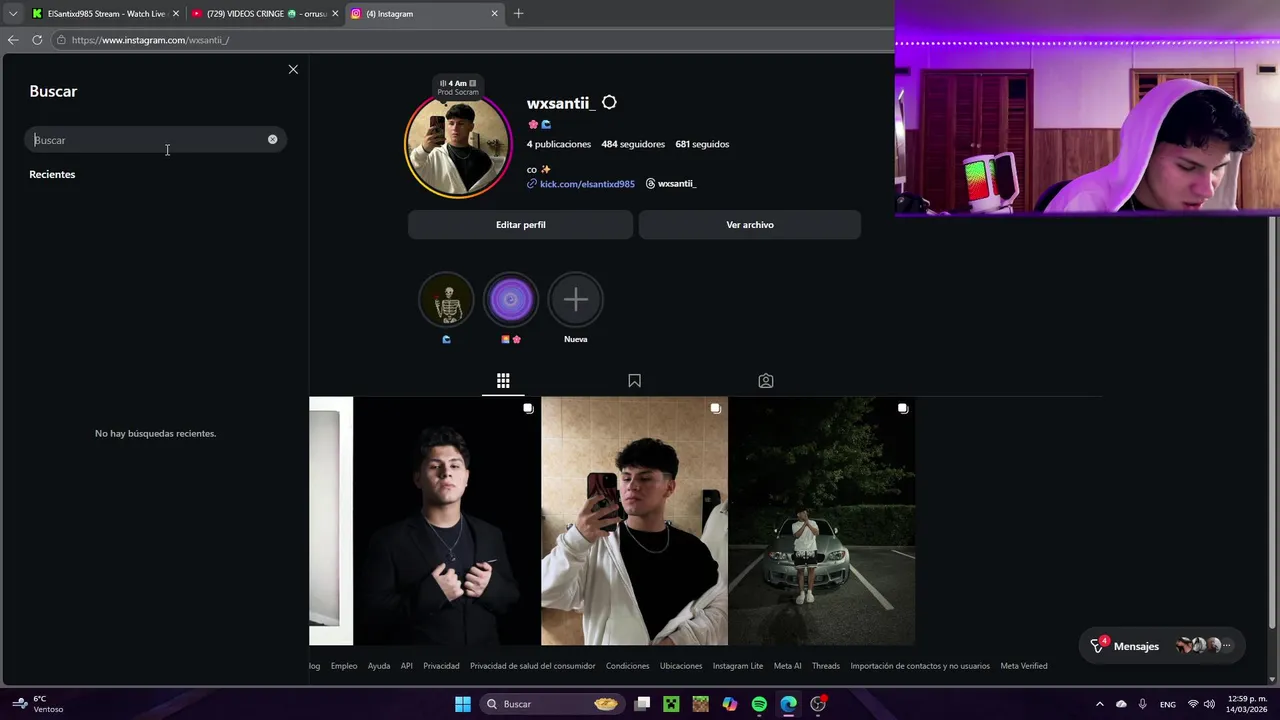The image size is (1280, 720).
Task: Open Threads wxsantii_ profile link
Action: point(671,184)
